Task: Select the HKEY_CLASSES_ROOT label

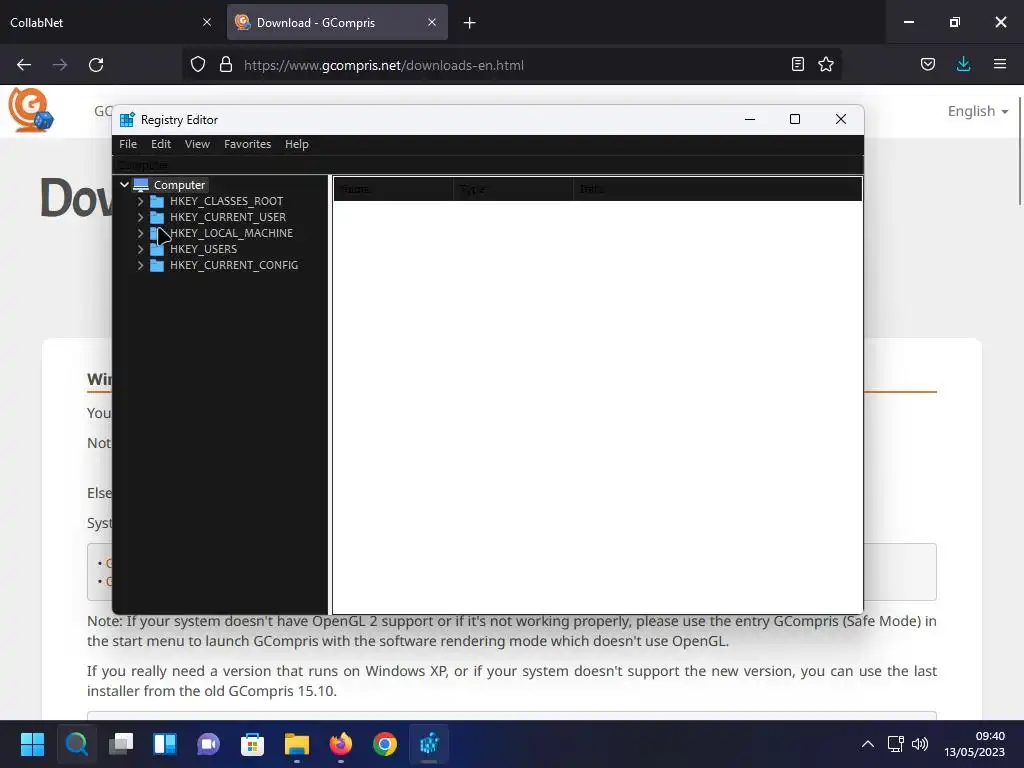Action: (x=227, y=201)
